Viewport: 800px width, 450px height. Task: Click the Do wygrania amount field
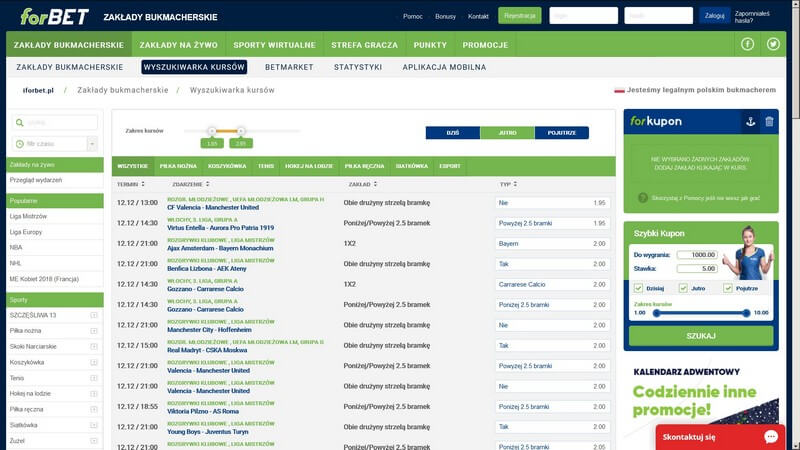click(697, 255)
